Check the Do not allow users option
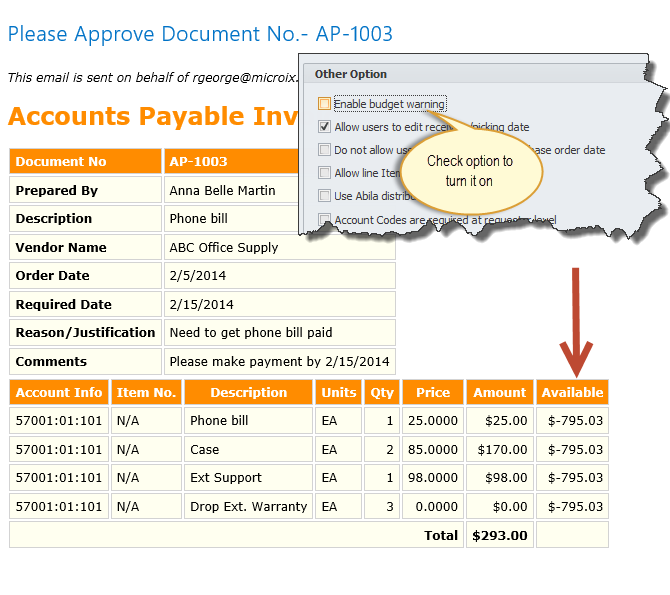The width and height of the screenshot is (670, 595). pyautogui.click(x=324, y=150)
